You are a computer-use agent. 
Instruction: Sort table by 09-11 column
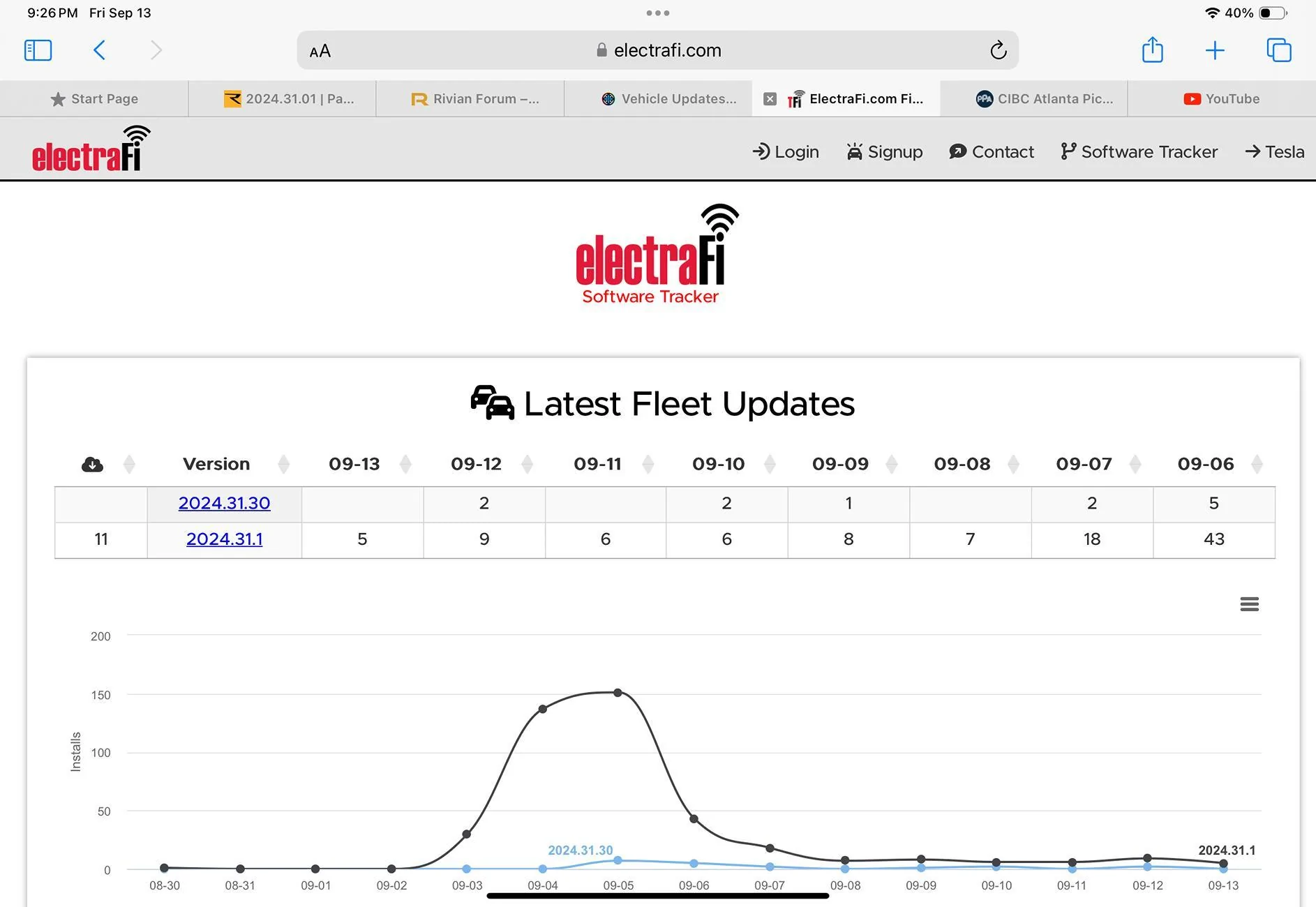[648, 464]
